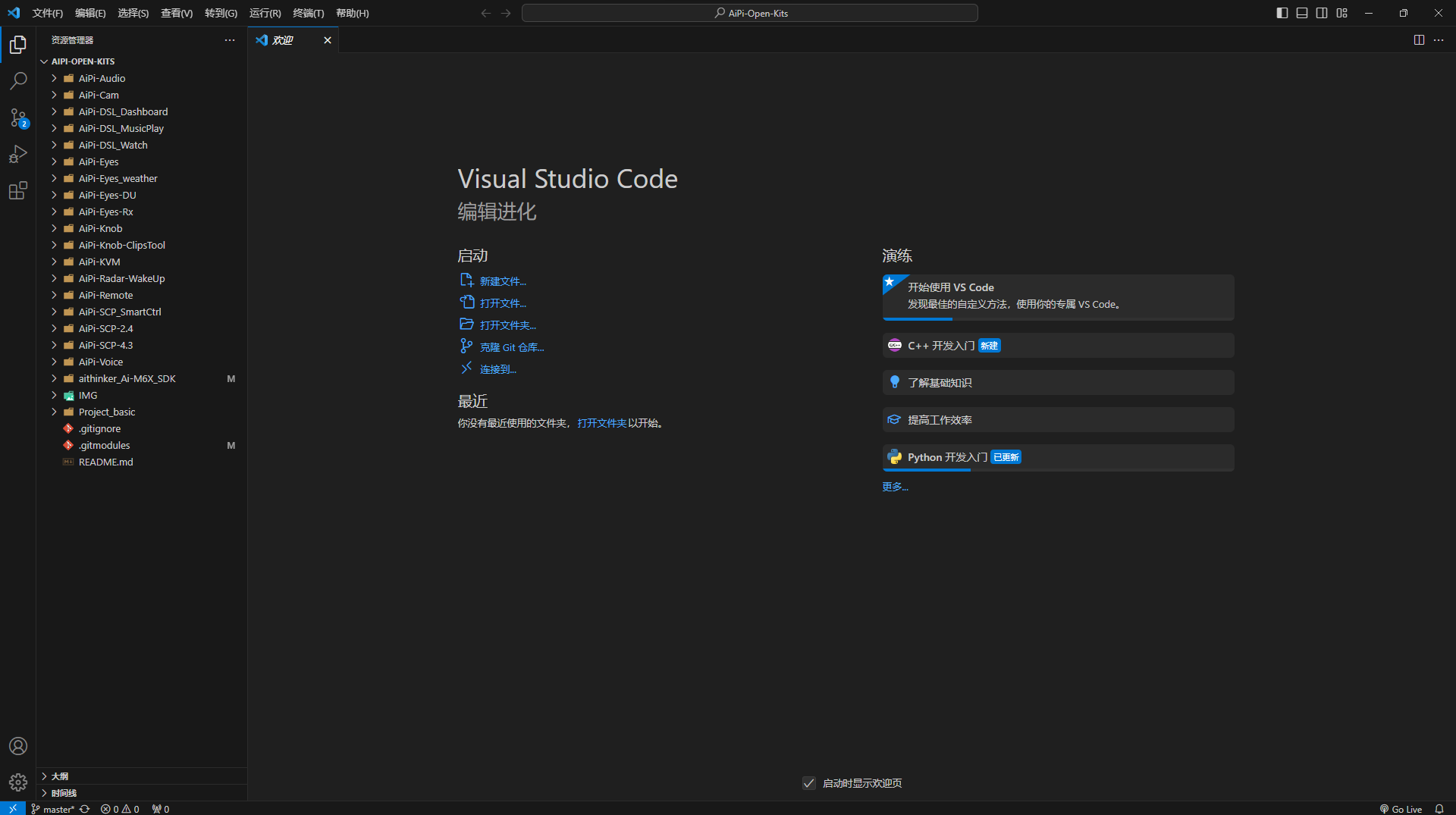Open the README.md file
Viewport: 1456px width, 815px height.
point(141,462)
